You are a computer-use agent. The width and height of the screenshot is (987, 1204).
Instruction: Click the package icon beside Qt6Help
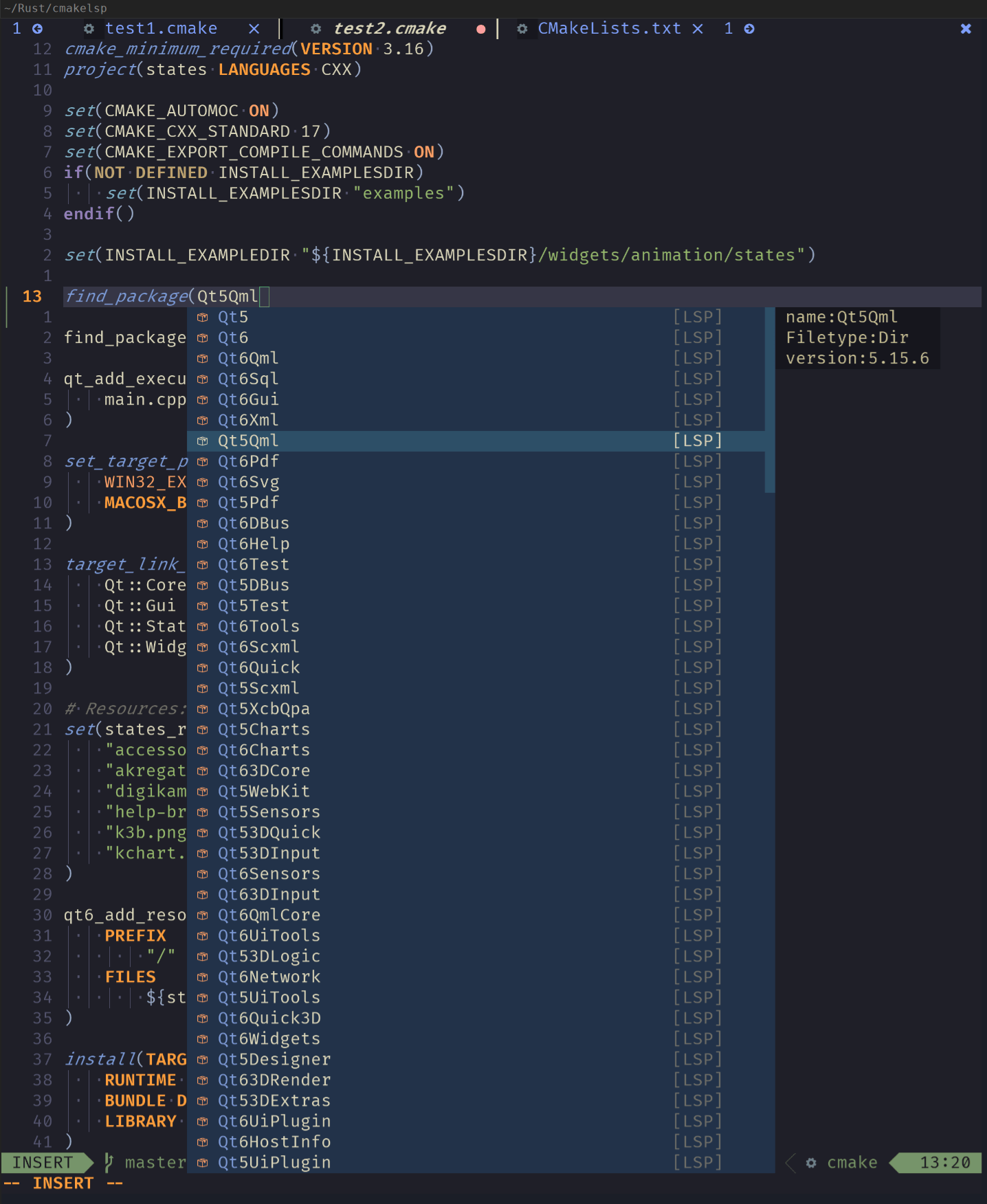coord(203,544)
